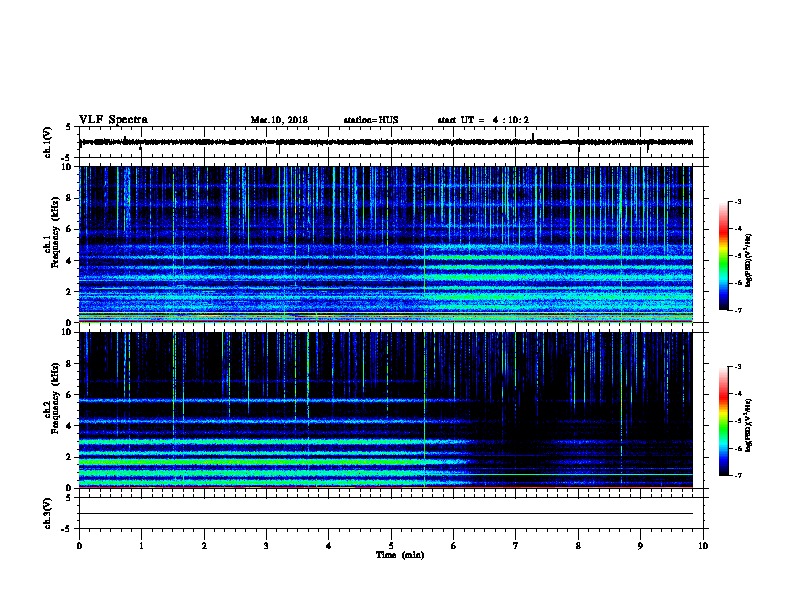Click the ch.2 color bar label "log(PSD)(V²/Hz)"
The height and width of the screenshot is (612, 792).
(x=749, y=425)
